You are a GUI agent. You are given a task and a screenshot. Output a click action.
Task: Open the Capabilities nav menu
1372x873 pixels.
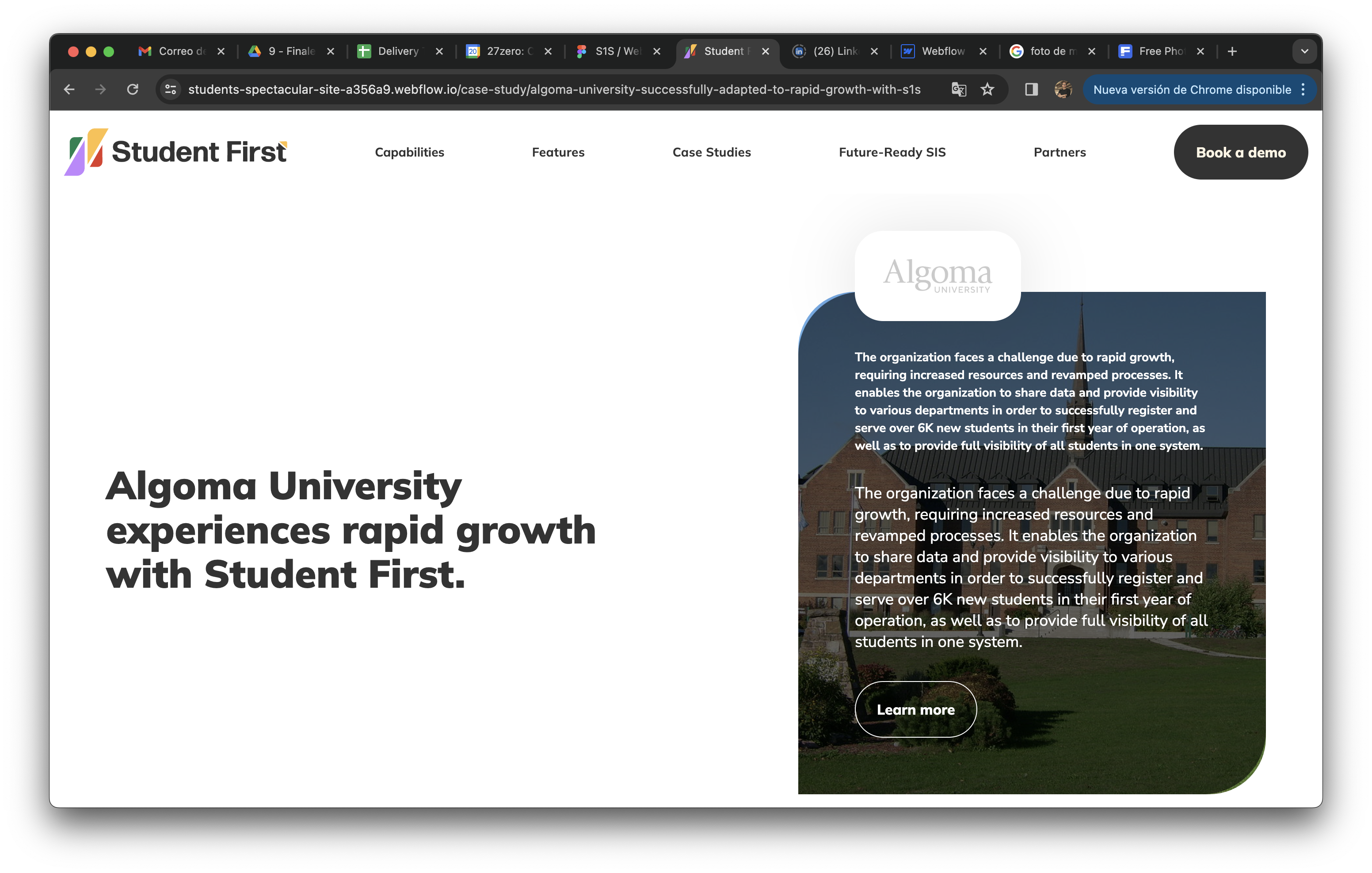(409, 152)
